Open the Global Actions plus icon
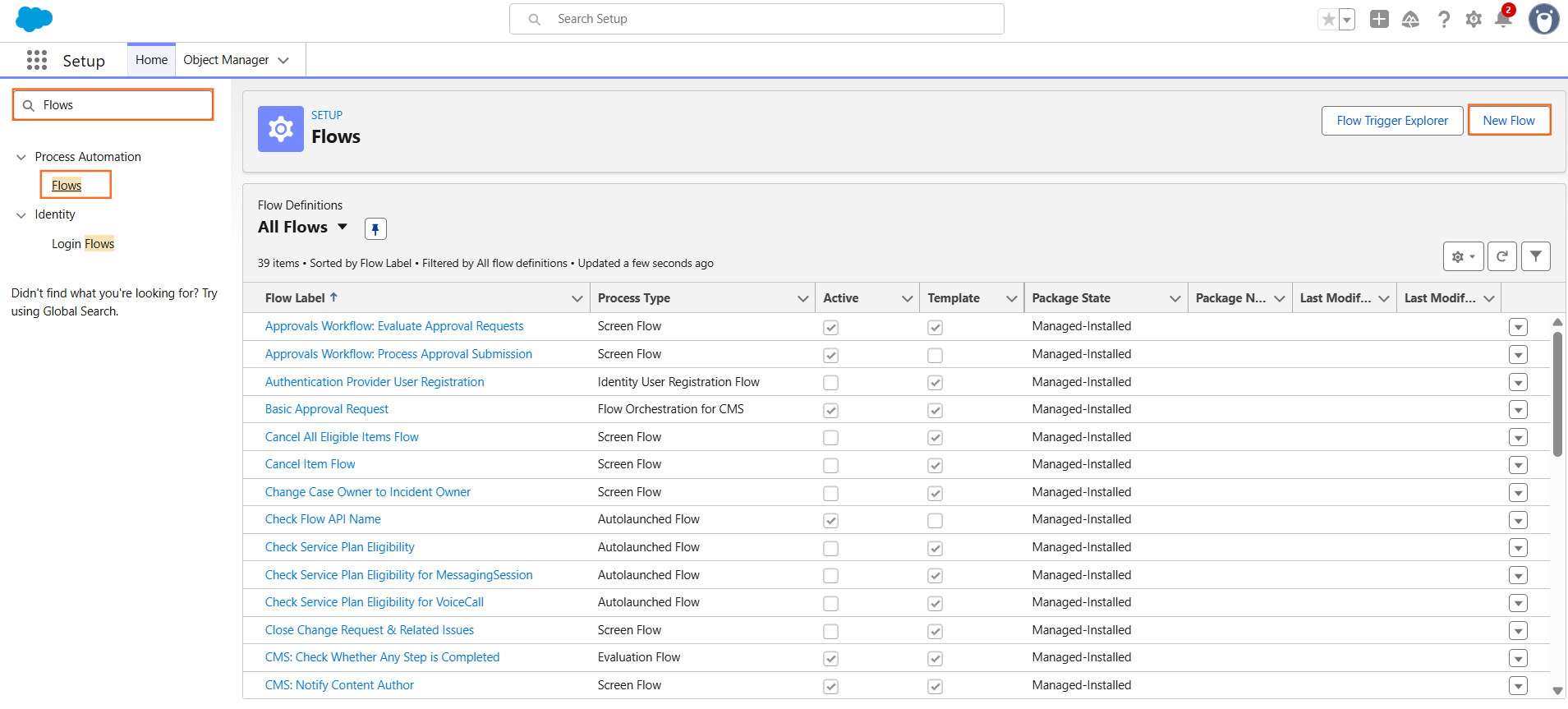The width and height of the screenshot is (1568, 709). coord(1379,19)
